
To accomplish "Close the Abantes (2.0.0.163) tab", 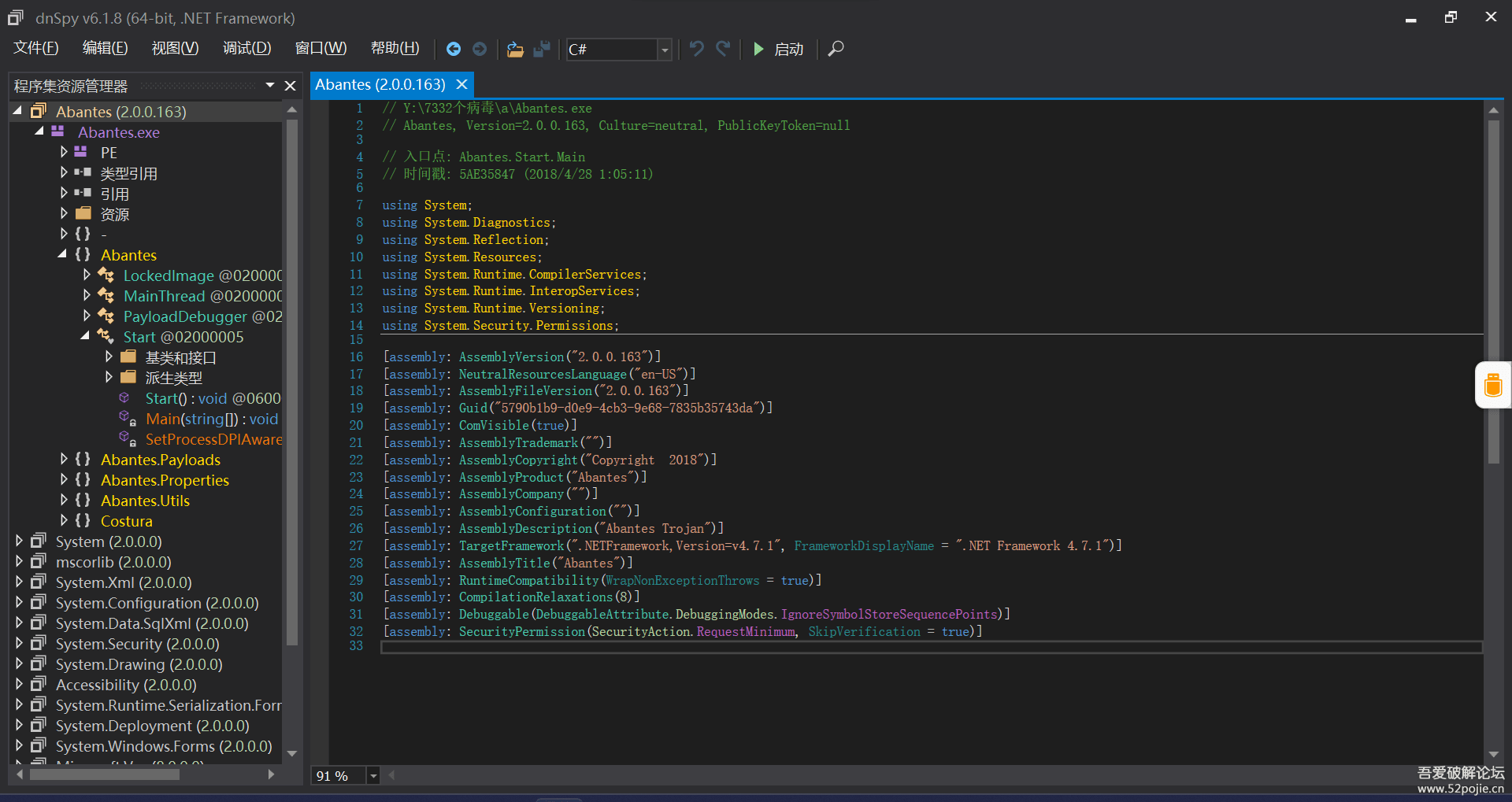I will (462, 84).
